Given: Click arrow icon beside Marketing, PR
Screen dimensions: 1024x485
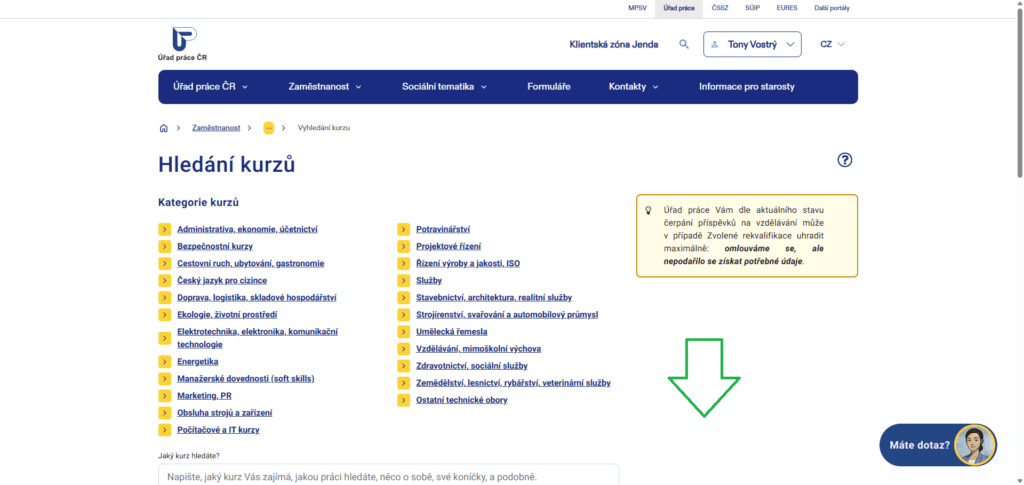Looking at the screenshot, I should (x=165, y=396).
